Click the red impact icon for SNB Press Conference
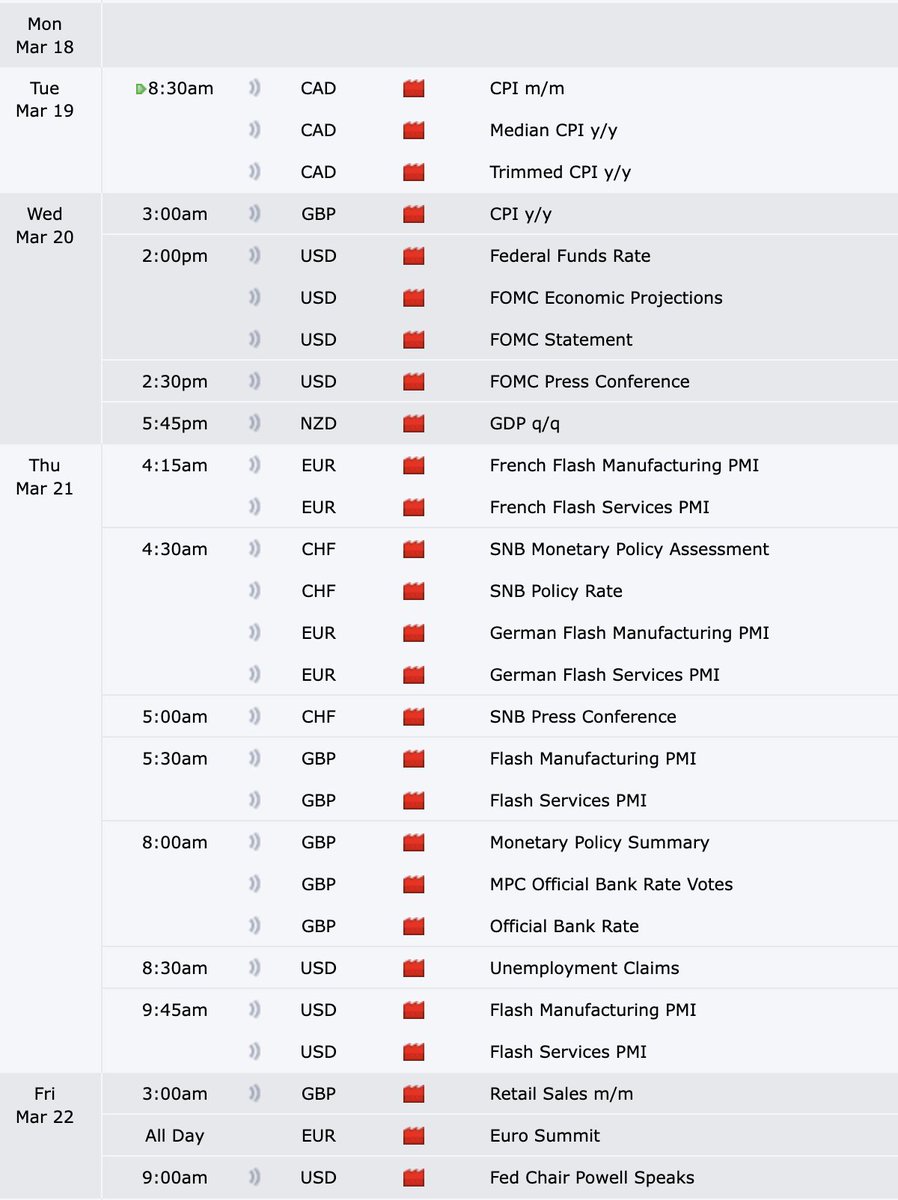 point(414,717)
